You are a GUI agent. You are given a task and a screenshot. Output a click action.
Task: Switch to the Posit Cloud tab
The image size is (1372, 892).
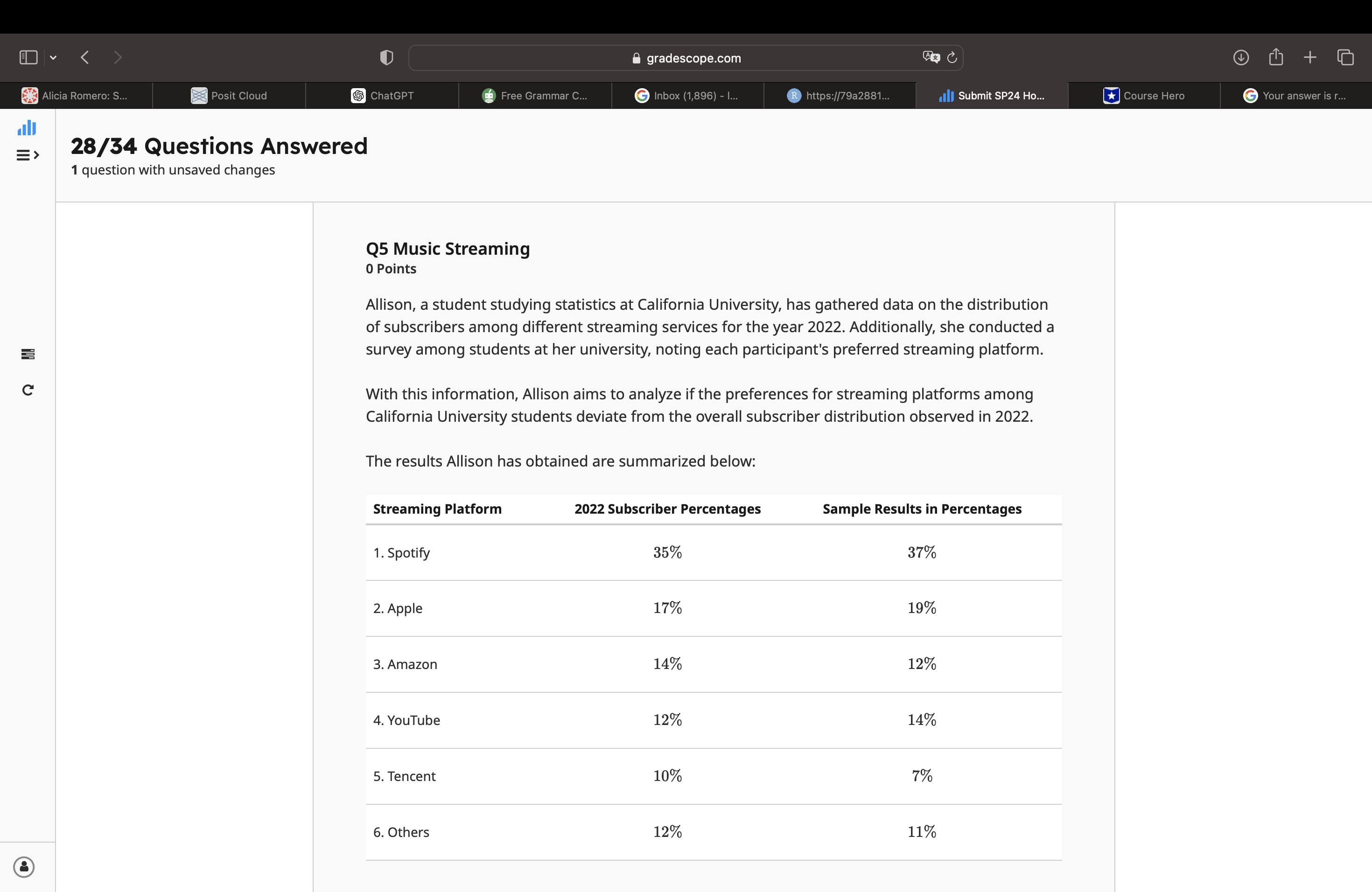(229, 96)
